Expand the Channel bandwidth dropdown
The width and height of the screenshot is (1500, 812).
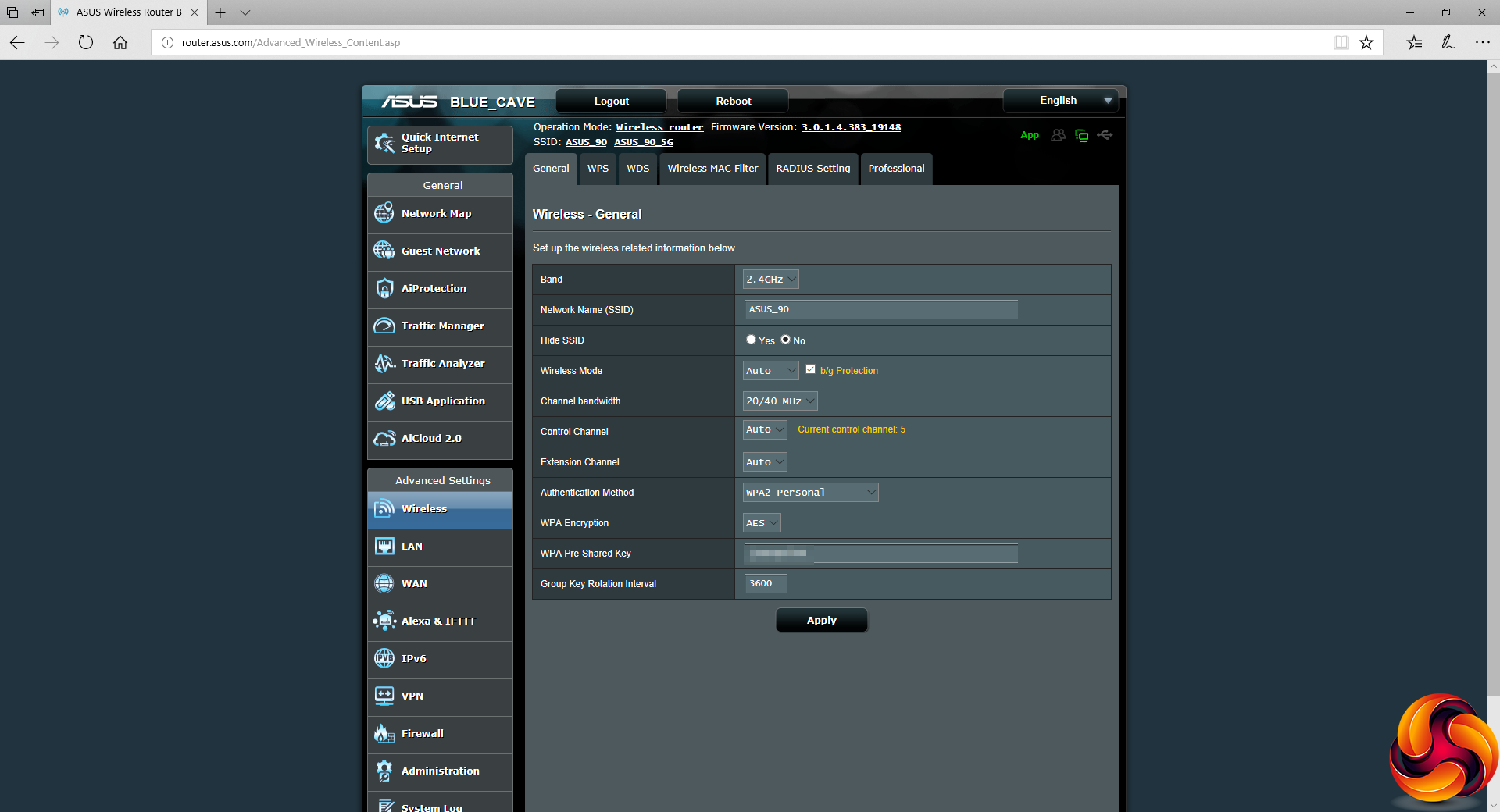coord(780,401)
